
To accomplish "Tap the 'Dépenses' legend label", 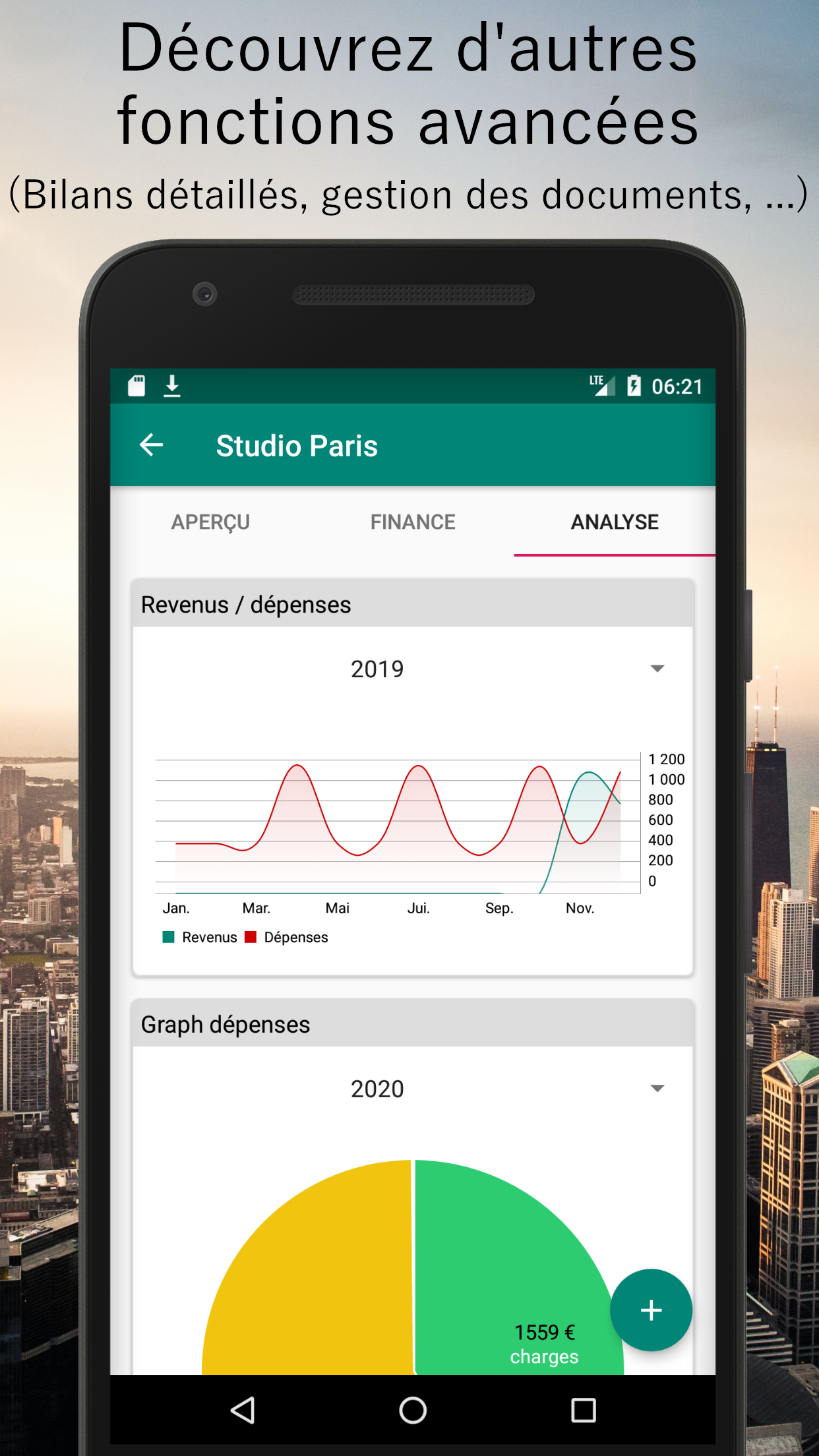I will point(296,937).
